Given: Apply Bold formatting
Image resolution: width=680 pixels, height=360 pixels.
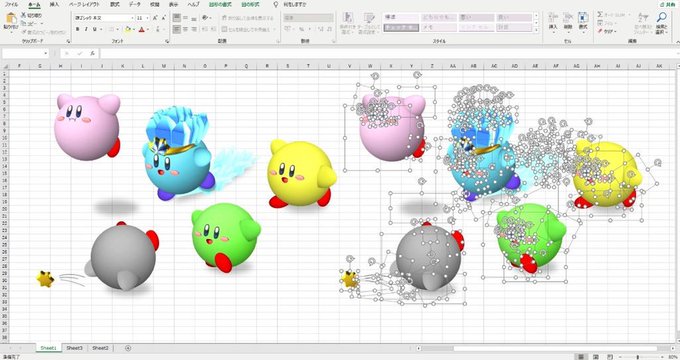Looking at the screenshot, I should coord(78,29).
